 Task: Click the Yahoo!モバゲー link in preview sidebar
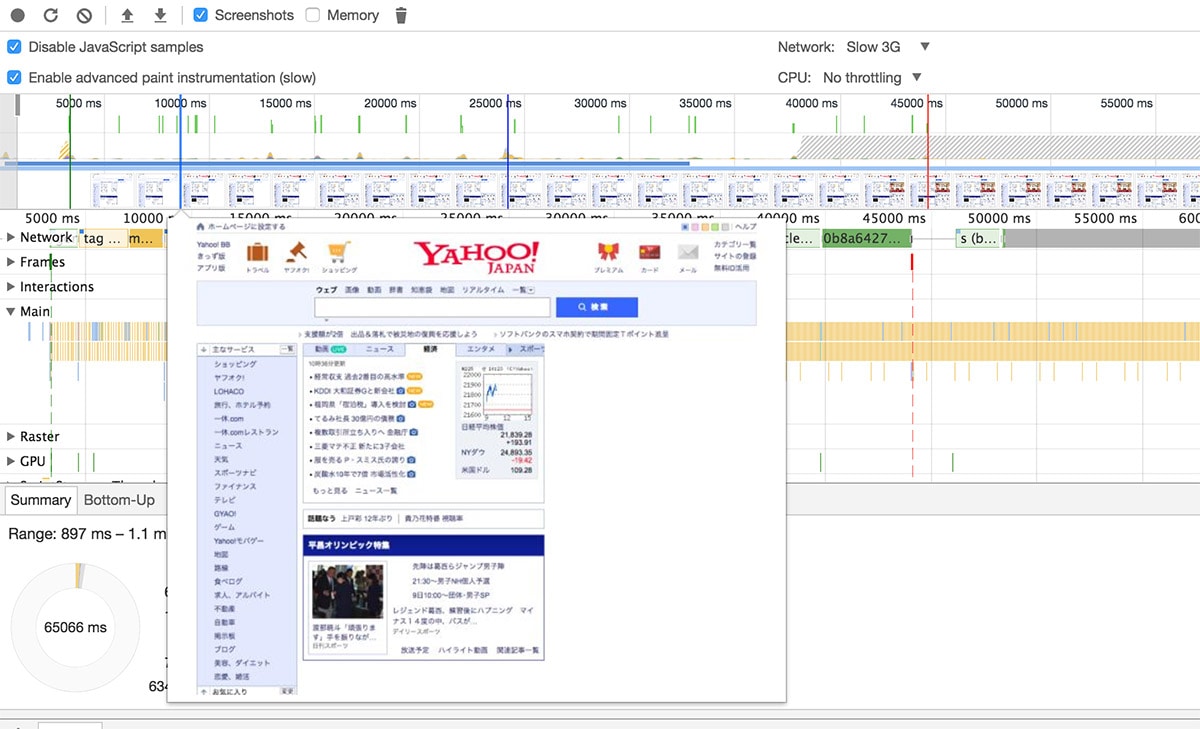(x=239, y=540)
